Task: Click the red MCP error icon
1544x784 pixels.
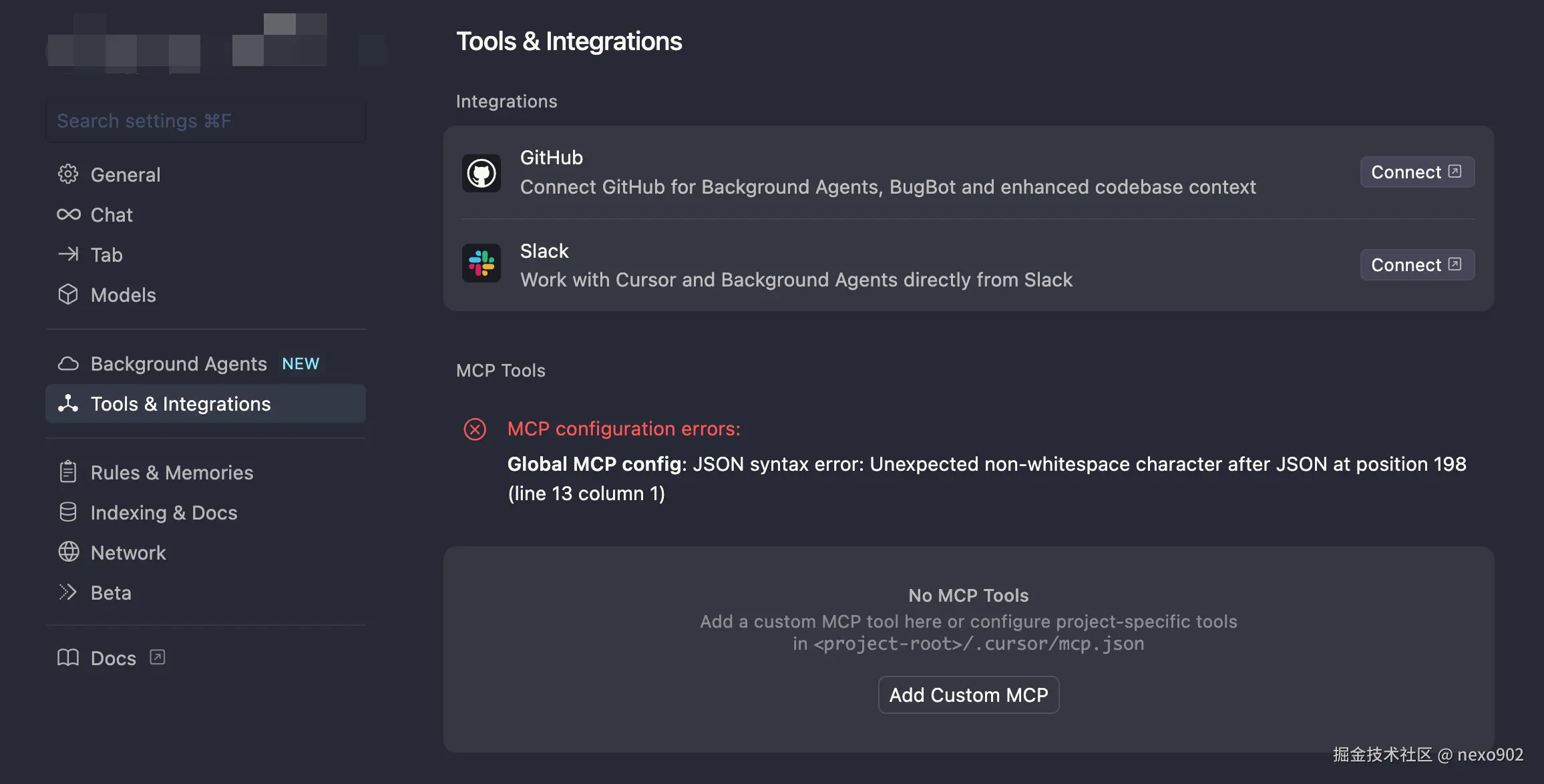Action: pos(475,429)
